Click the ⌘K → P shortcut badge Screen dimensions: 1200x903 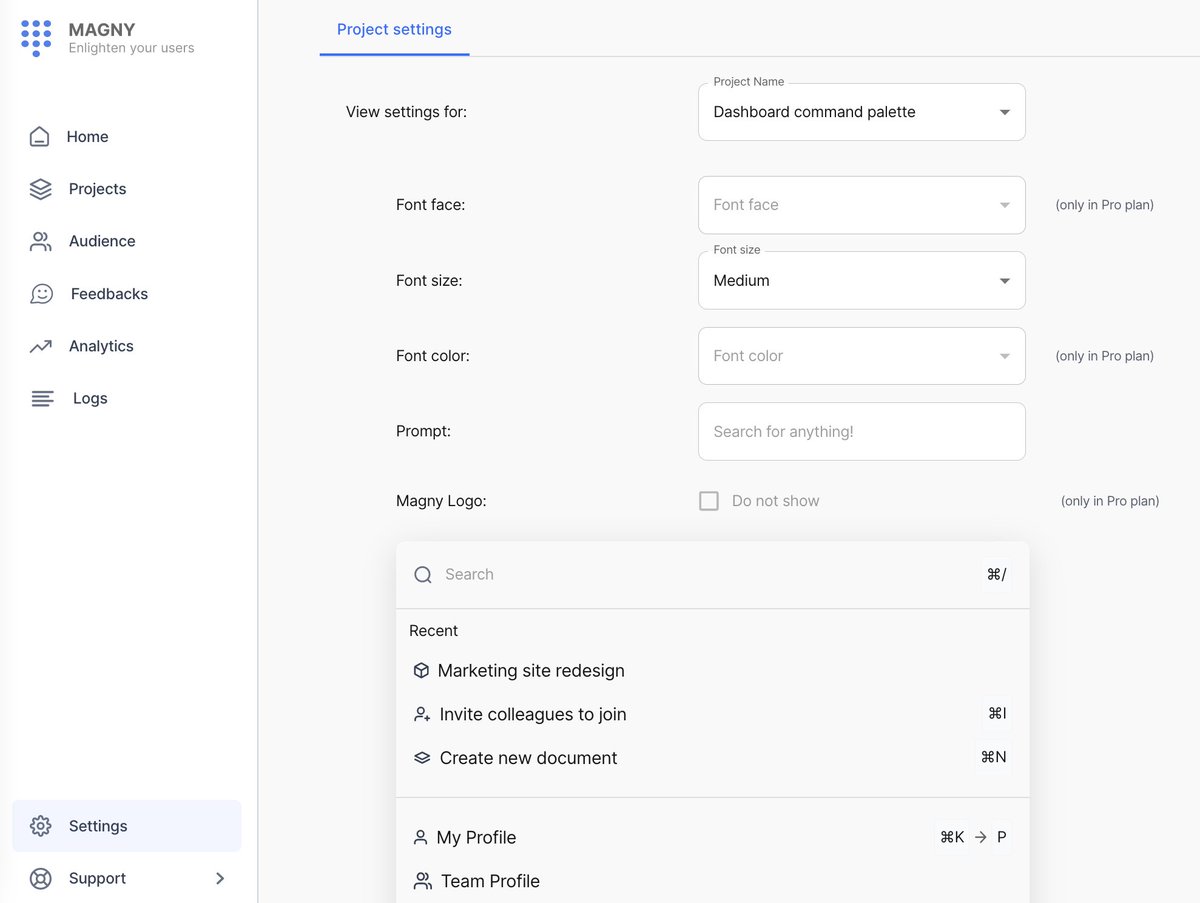pos(973,837)
